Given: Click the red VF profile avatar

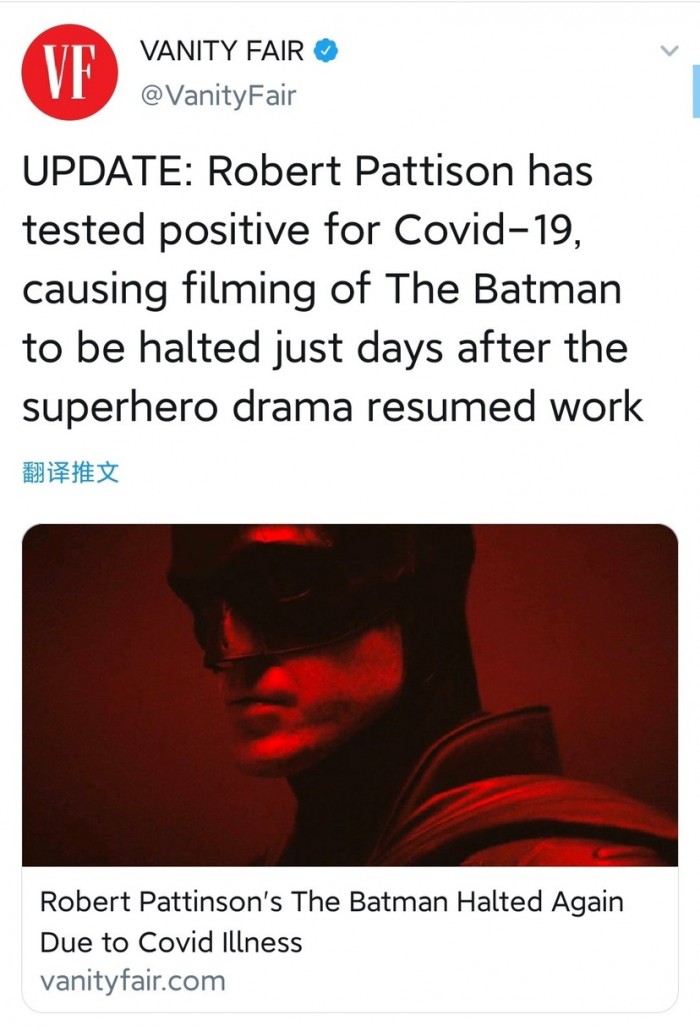Looking at the screenshot, I should click(x=69, y=72).
